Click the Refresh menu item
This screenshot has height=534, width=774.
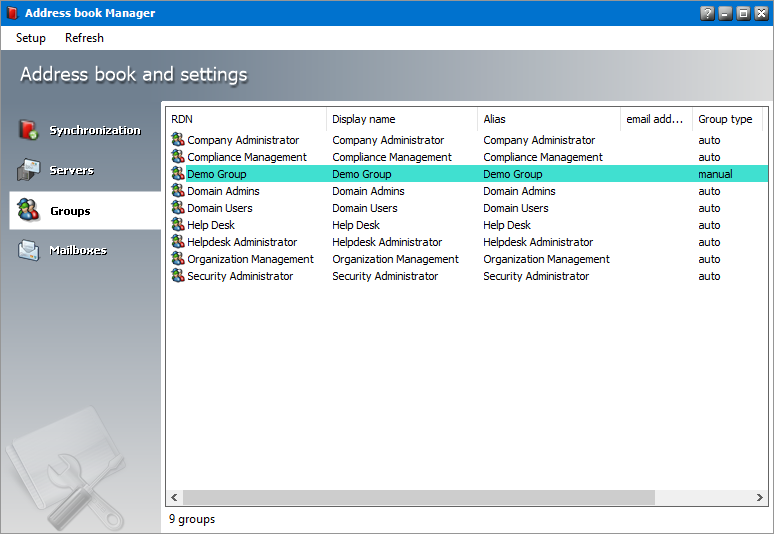pyautogui.click(x=84, y=38)
